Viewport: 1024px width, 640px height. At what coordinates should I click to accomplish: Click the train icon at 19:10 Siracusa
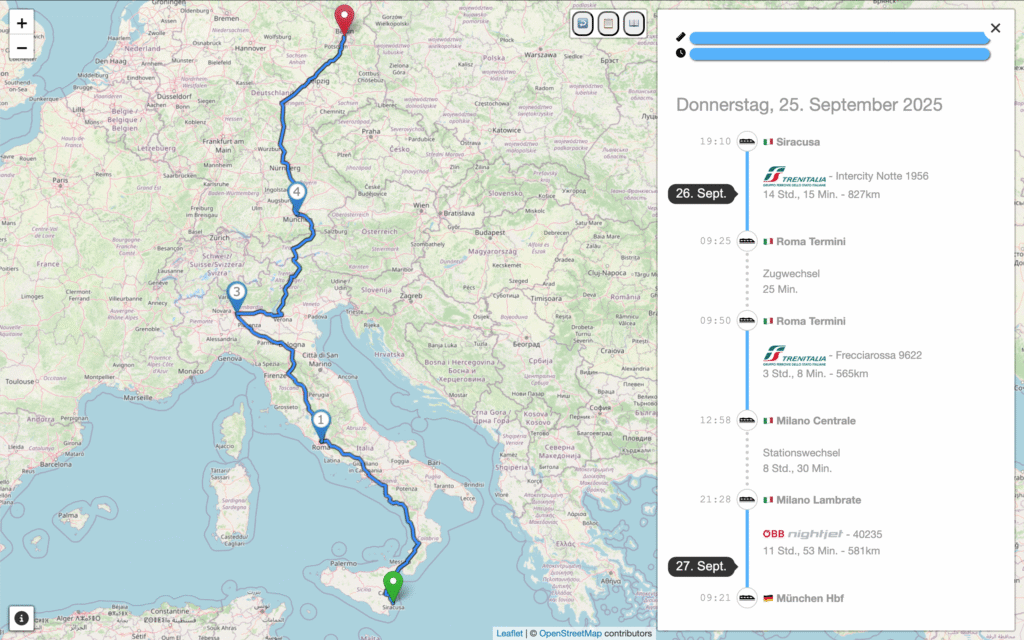(747, 142)
